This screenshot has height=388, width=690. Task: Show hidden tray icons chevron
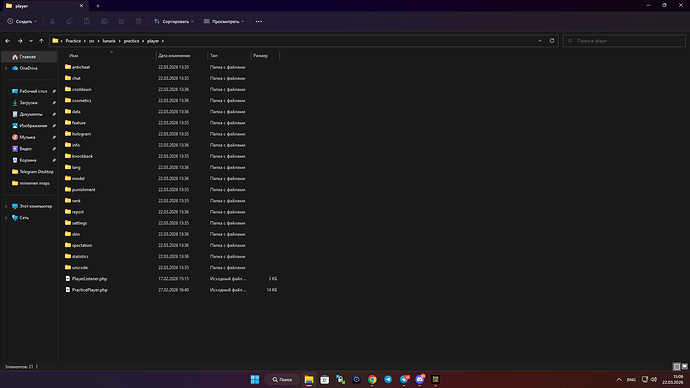point(619,379)
